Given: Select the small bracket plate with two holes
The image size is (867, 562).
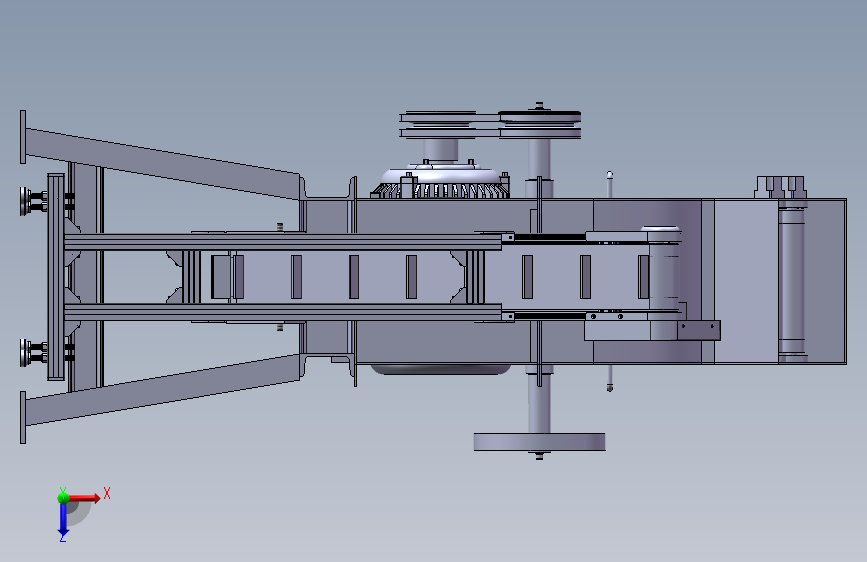Looking at the screenshot, I should [699, 330].
